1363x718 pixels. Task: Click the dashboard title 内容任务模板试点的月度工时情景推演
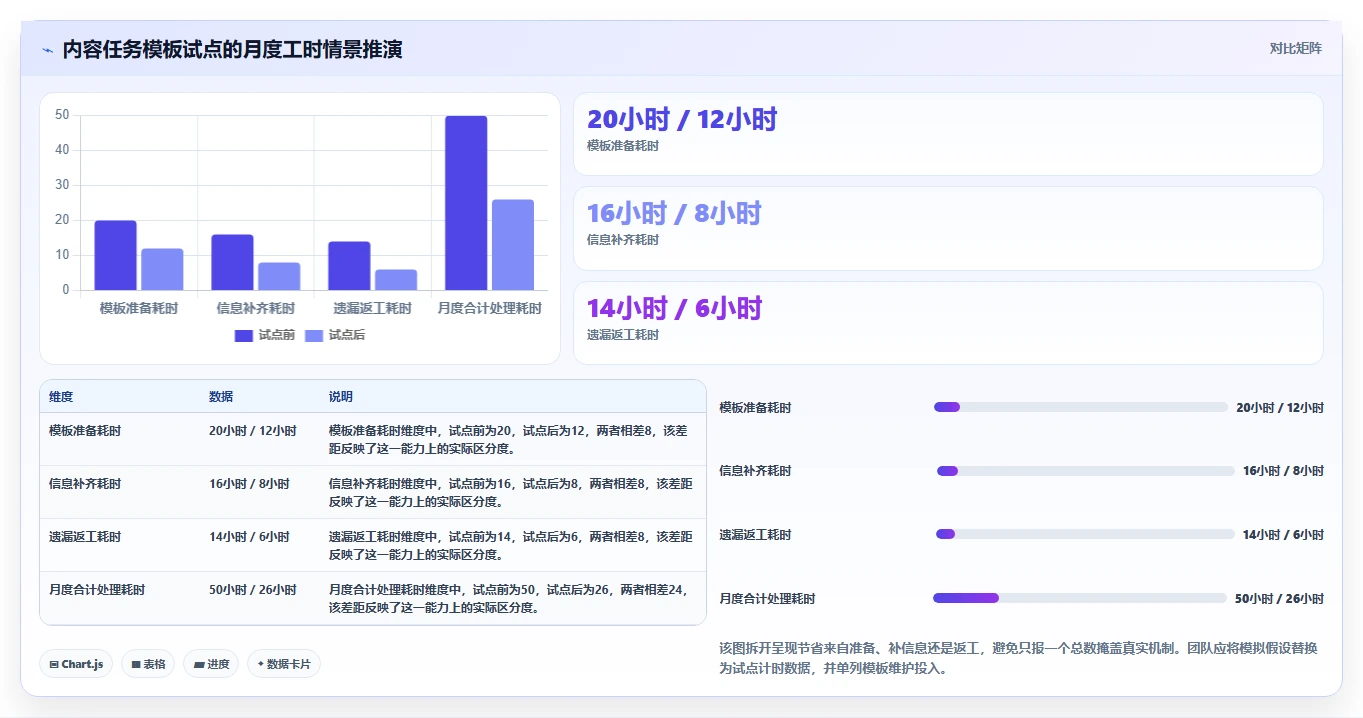[233, 50]
